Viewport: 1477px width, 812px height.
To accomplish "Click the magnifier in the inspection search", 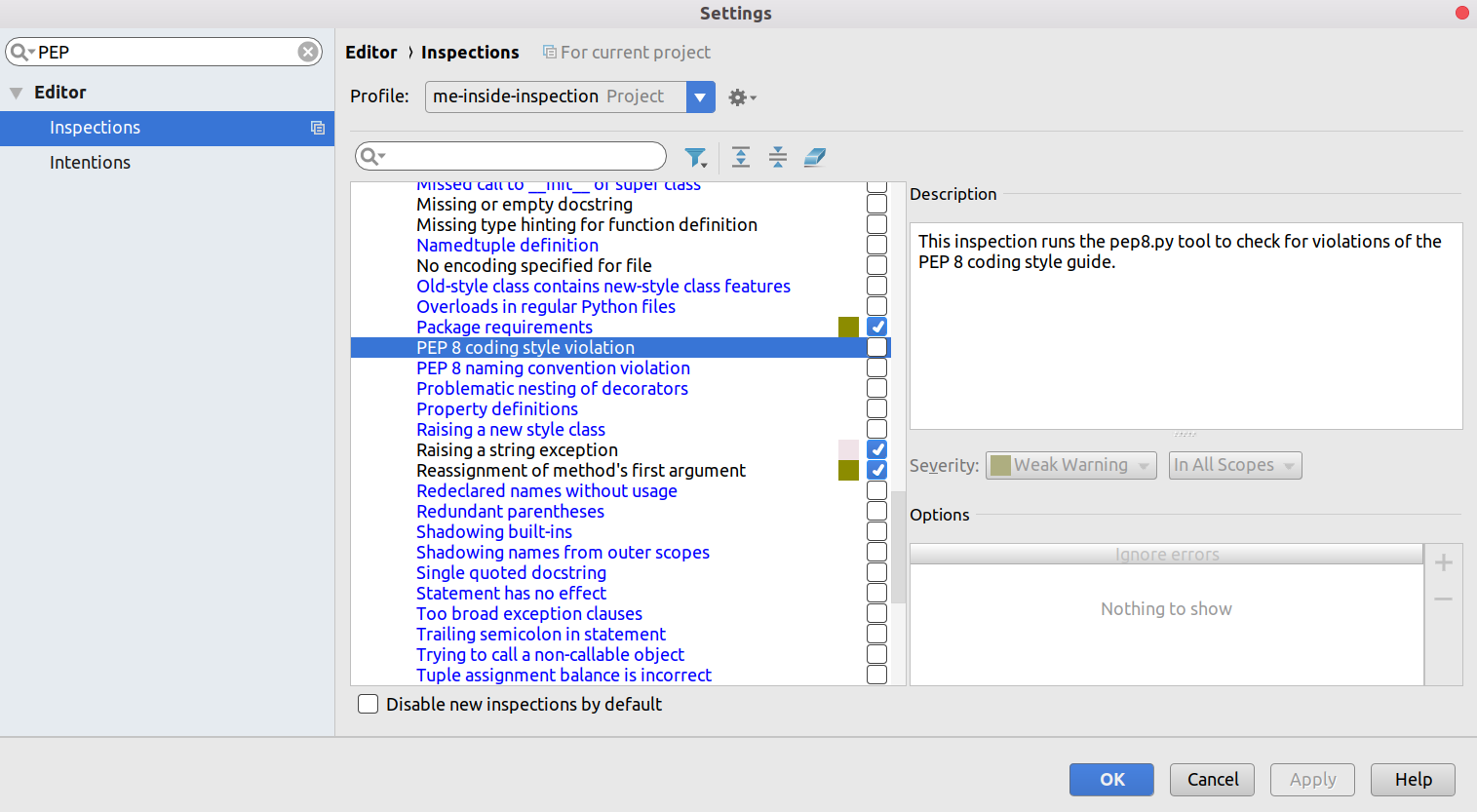I will 372,156.
